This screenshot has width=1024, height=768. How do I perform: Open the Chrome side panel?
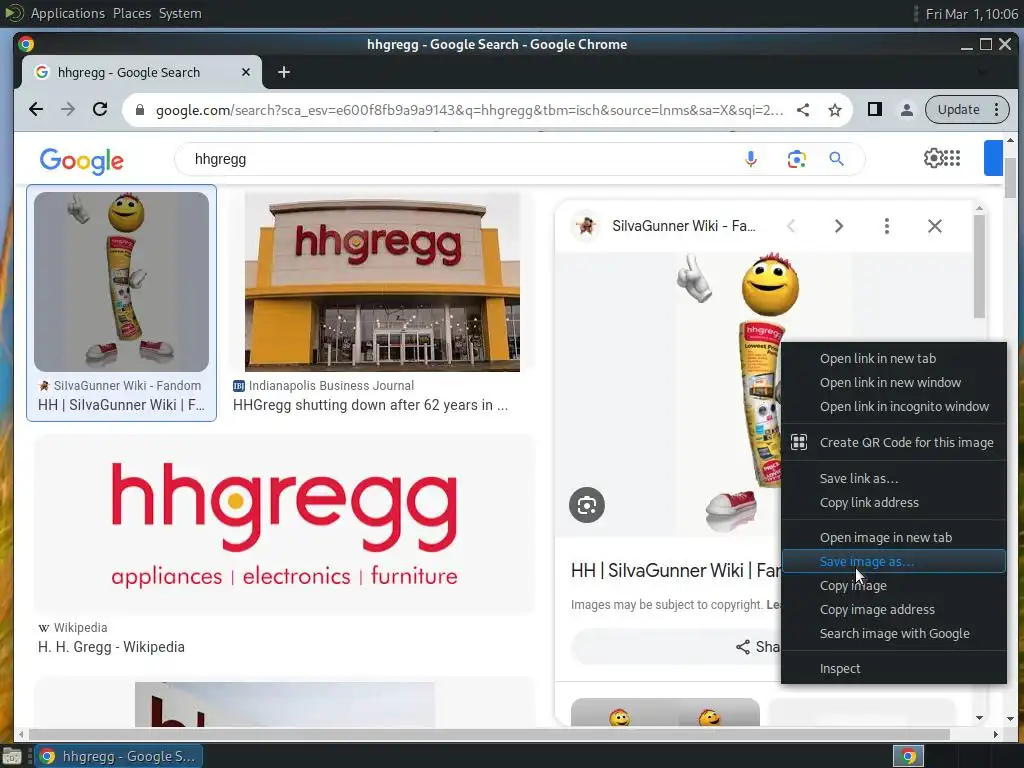coord(874,110)
